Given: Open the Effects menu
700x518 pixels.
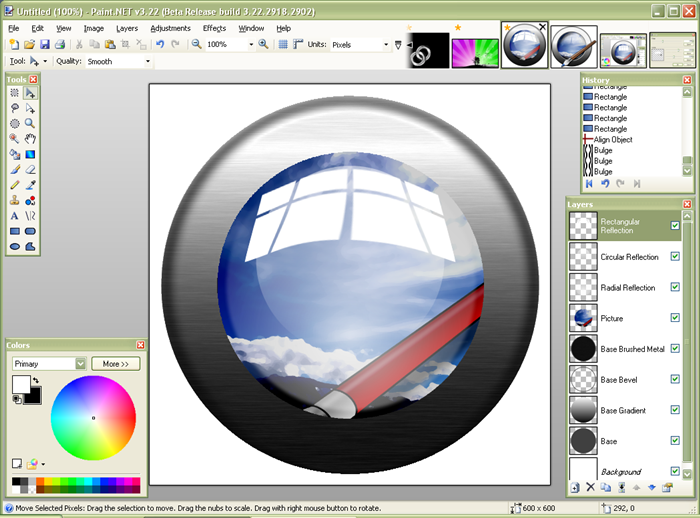Looking at the screenshot, I should (x=214, y=28).
